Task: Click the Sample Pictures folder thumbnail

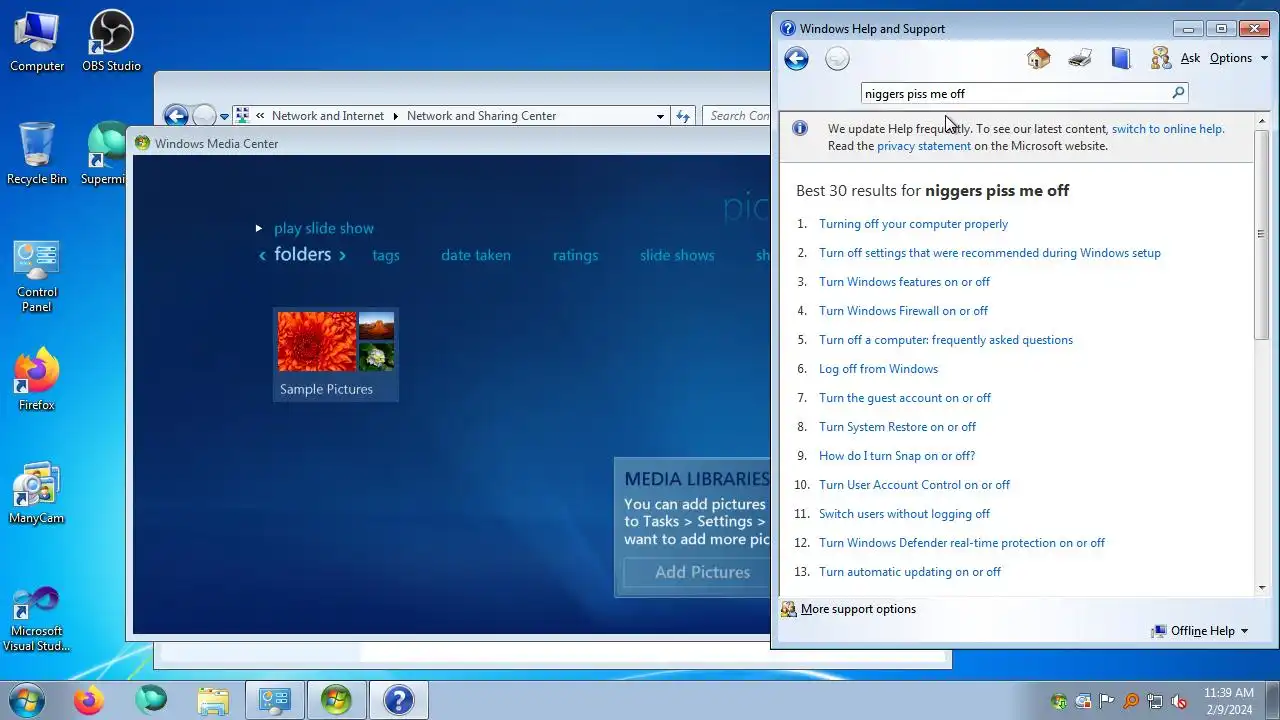Action: pos(336,354)
